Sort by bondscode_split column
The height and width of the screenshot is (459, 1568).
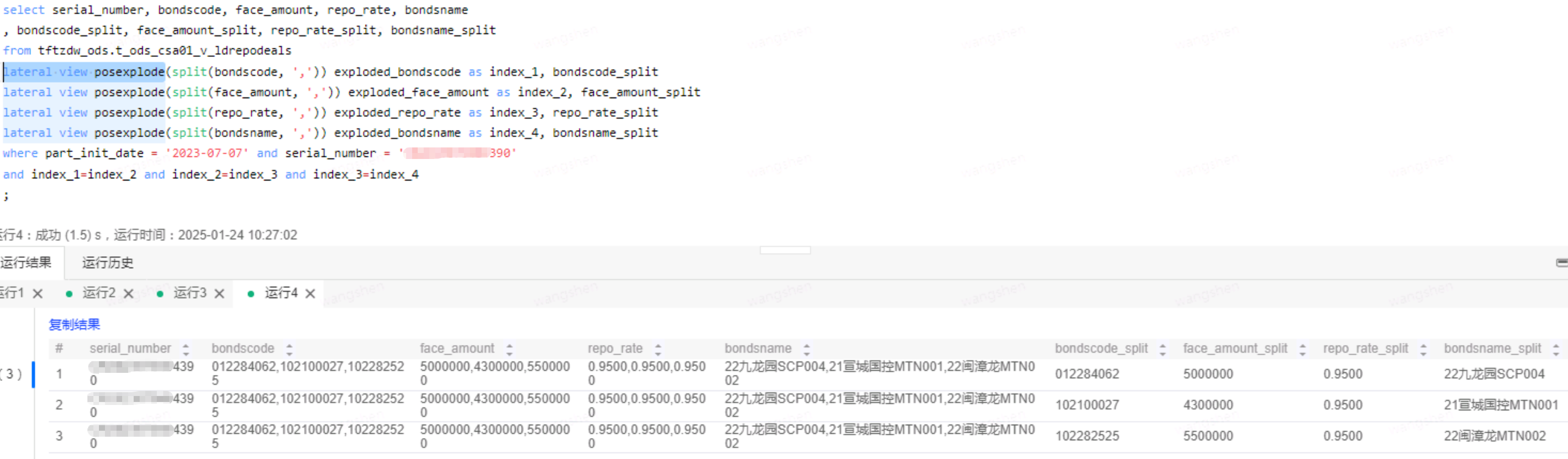(1163, 349)
